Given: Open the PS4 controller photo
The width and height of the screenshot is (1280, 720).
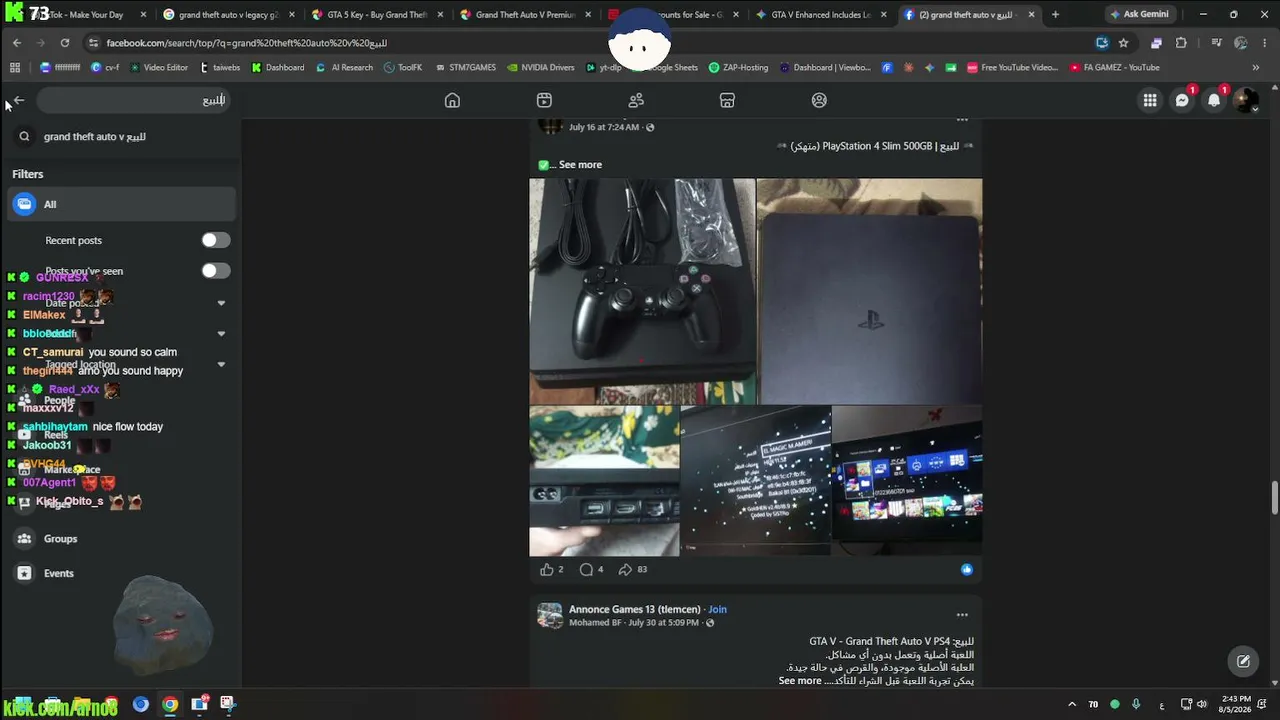Looking at the screenshot, I should (x=642, y=291).
